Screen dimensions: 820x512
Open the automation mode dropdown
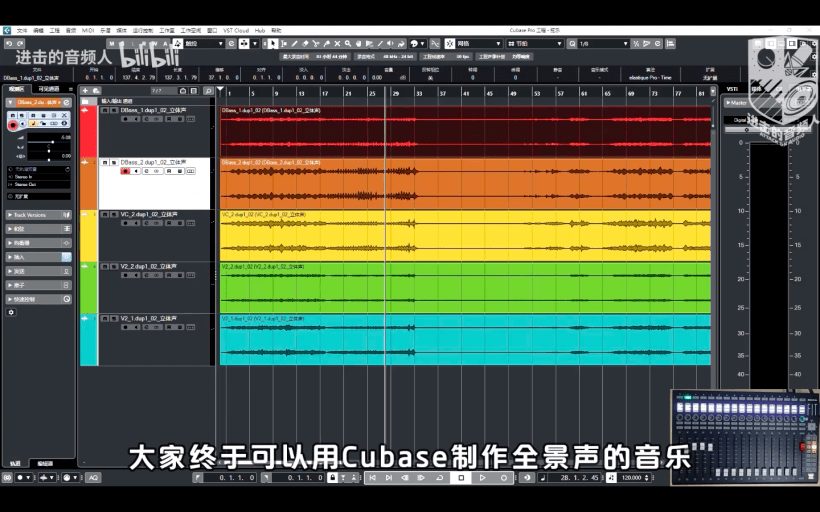[206, 44]
